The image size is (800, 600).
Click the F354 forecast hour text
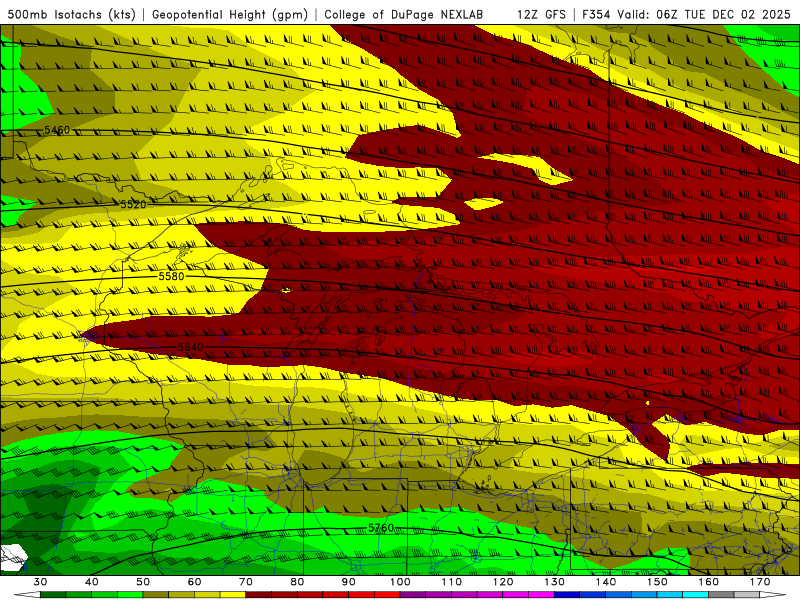point(597,14)
